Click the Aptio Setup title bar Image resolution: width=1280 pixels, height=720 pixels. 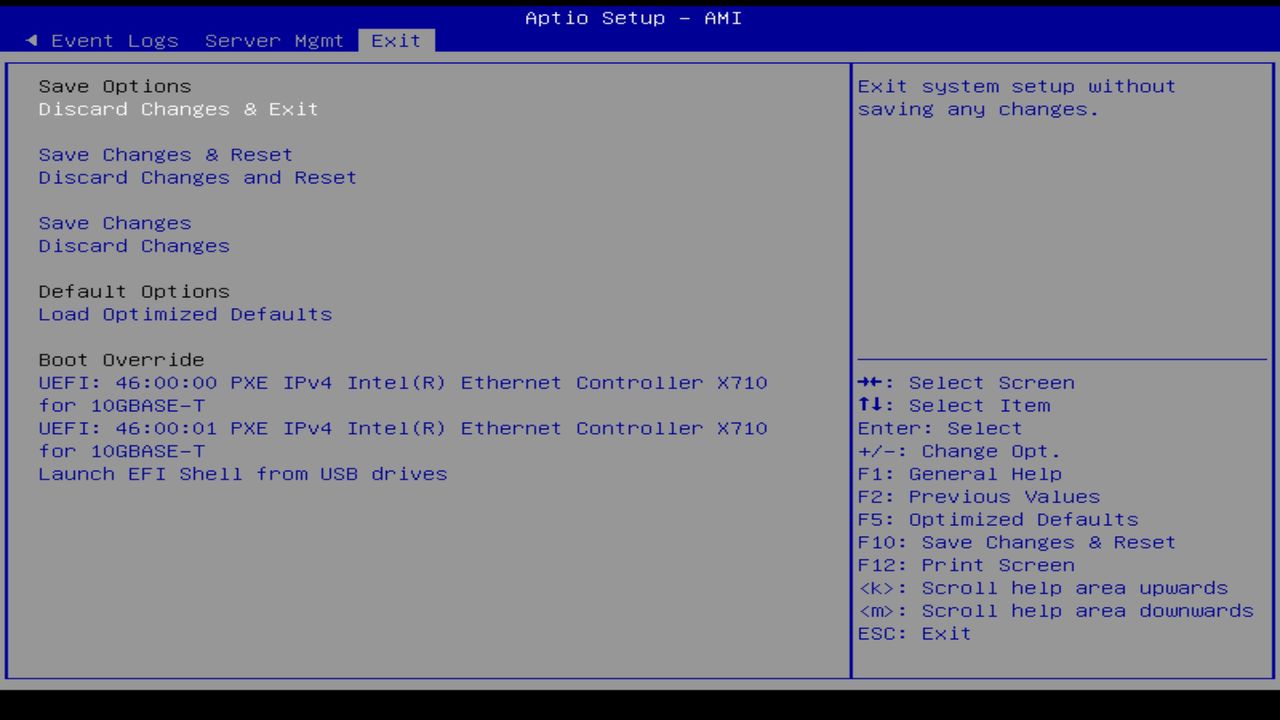point(630,17)
